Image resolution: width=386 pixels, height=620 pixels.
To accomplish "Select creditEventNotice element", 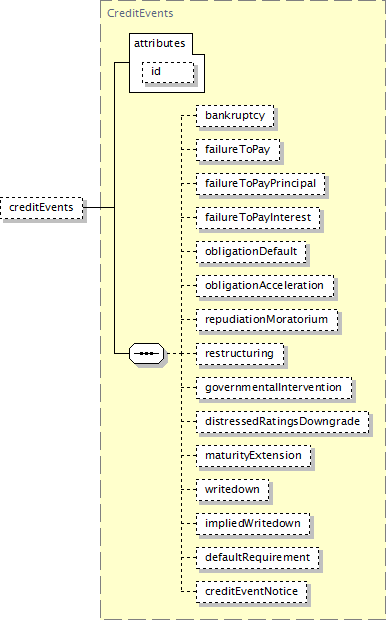I will point(252,592).
